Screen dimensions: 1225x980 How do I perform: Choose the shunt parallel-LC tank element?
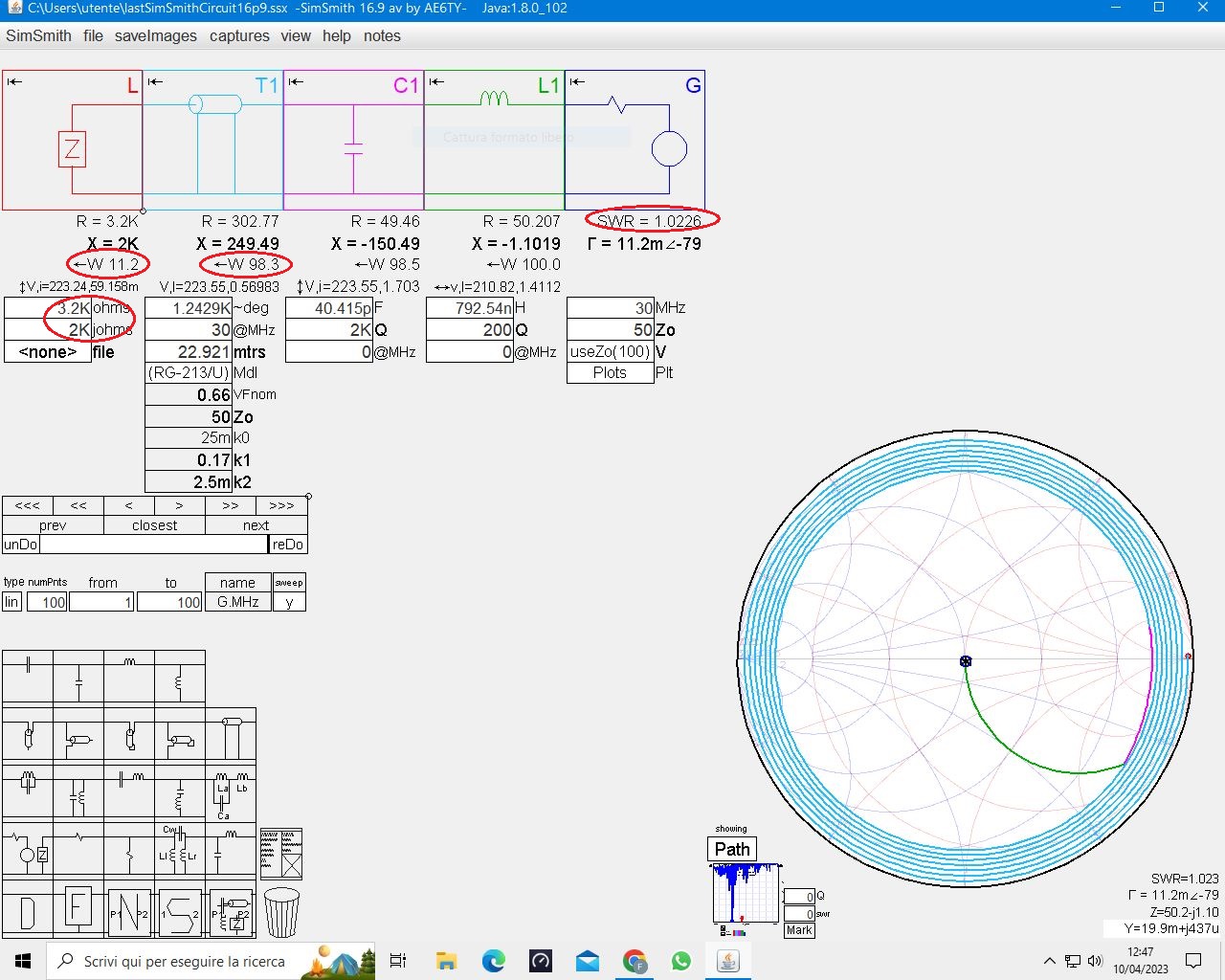pyautogui.click(x=78, y=792)
